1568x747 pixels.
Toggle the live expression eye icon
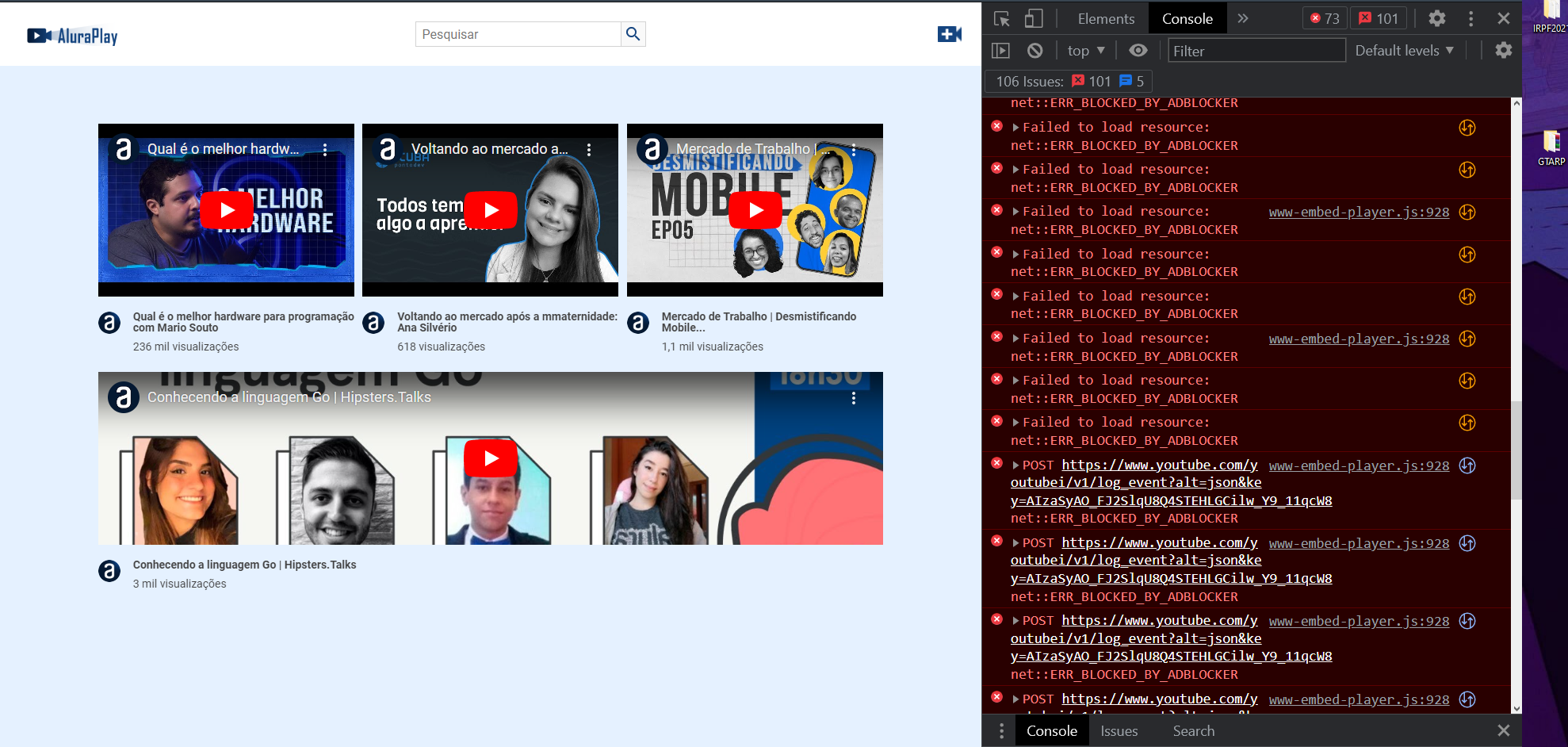[x=1138, y=51]
